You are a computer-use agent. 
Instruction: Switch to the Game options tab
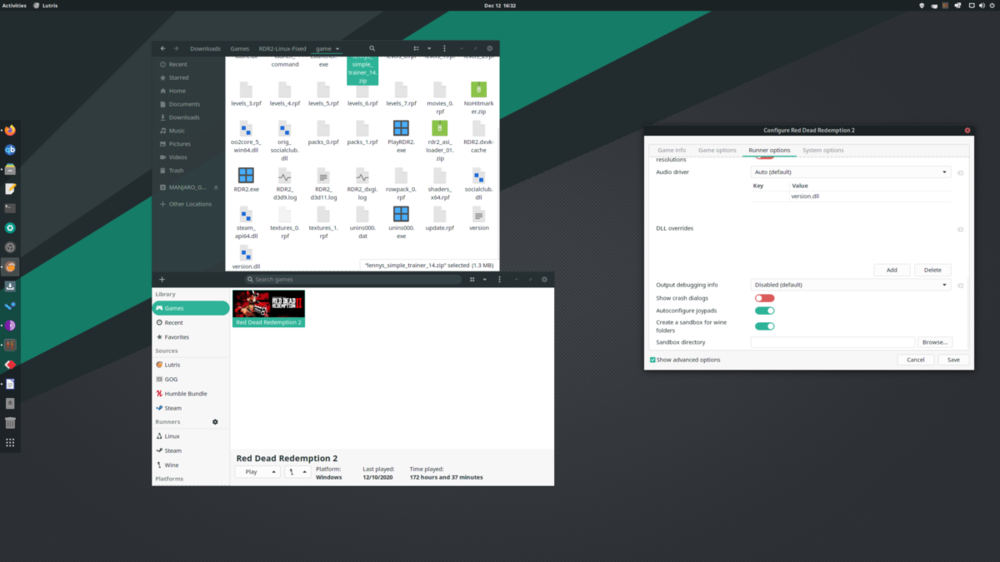click(717, 150)
